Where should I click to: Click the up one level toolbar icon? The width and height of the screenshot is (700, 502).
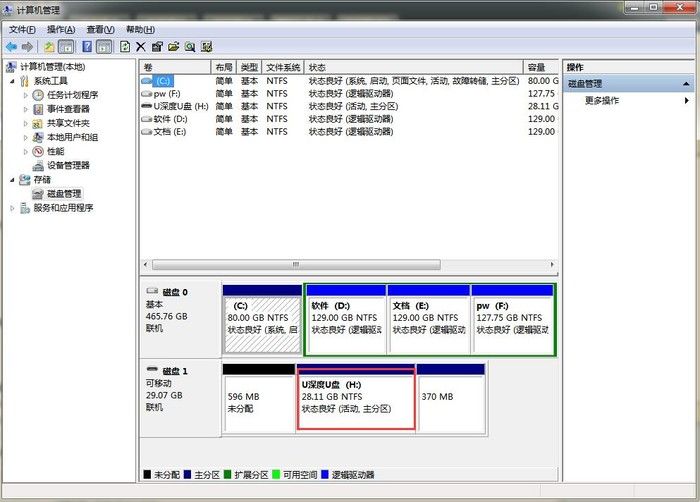coord(49,46)
